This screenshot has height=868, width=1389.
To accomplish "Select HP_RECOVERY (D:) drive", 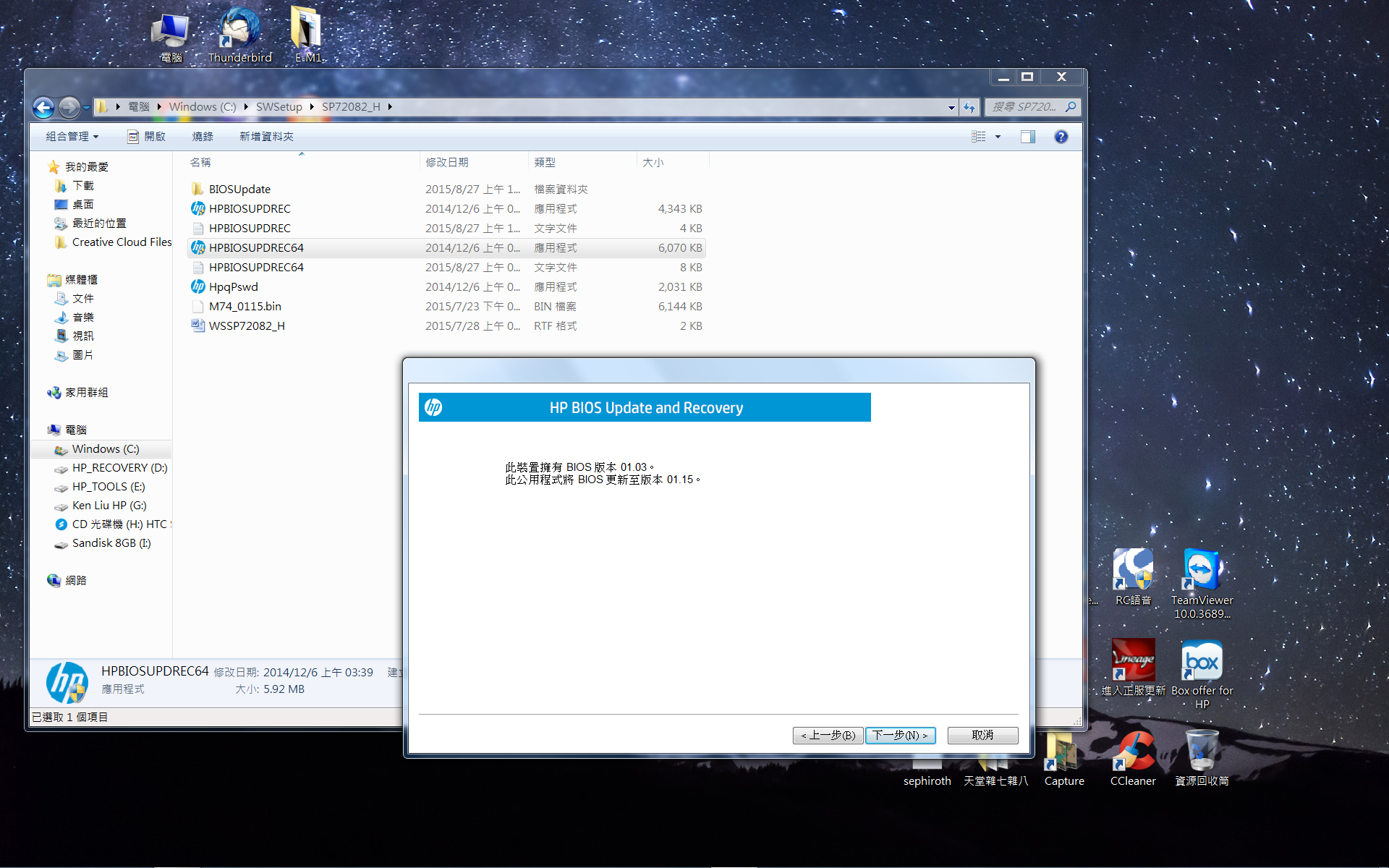I will (120, 468).
